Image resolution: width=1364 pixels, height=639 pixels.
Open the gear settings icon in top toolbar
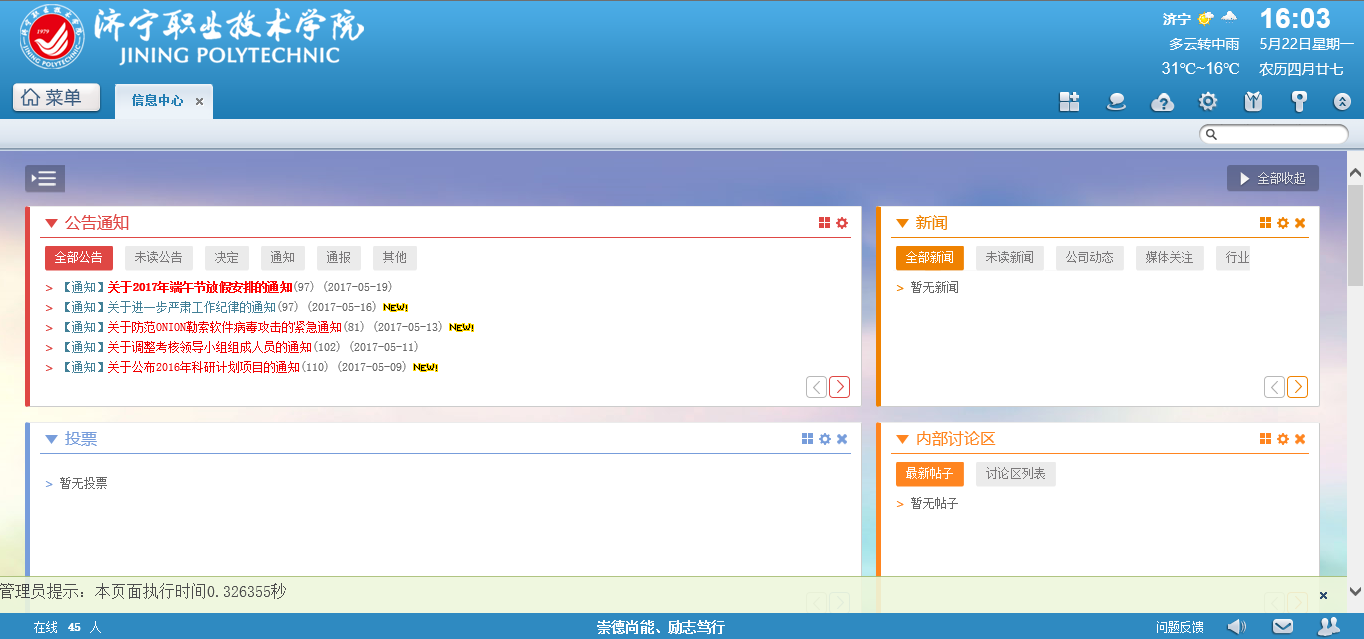(1208, 101)
